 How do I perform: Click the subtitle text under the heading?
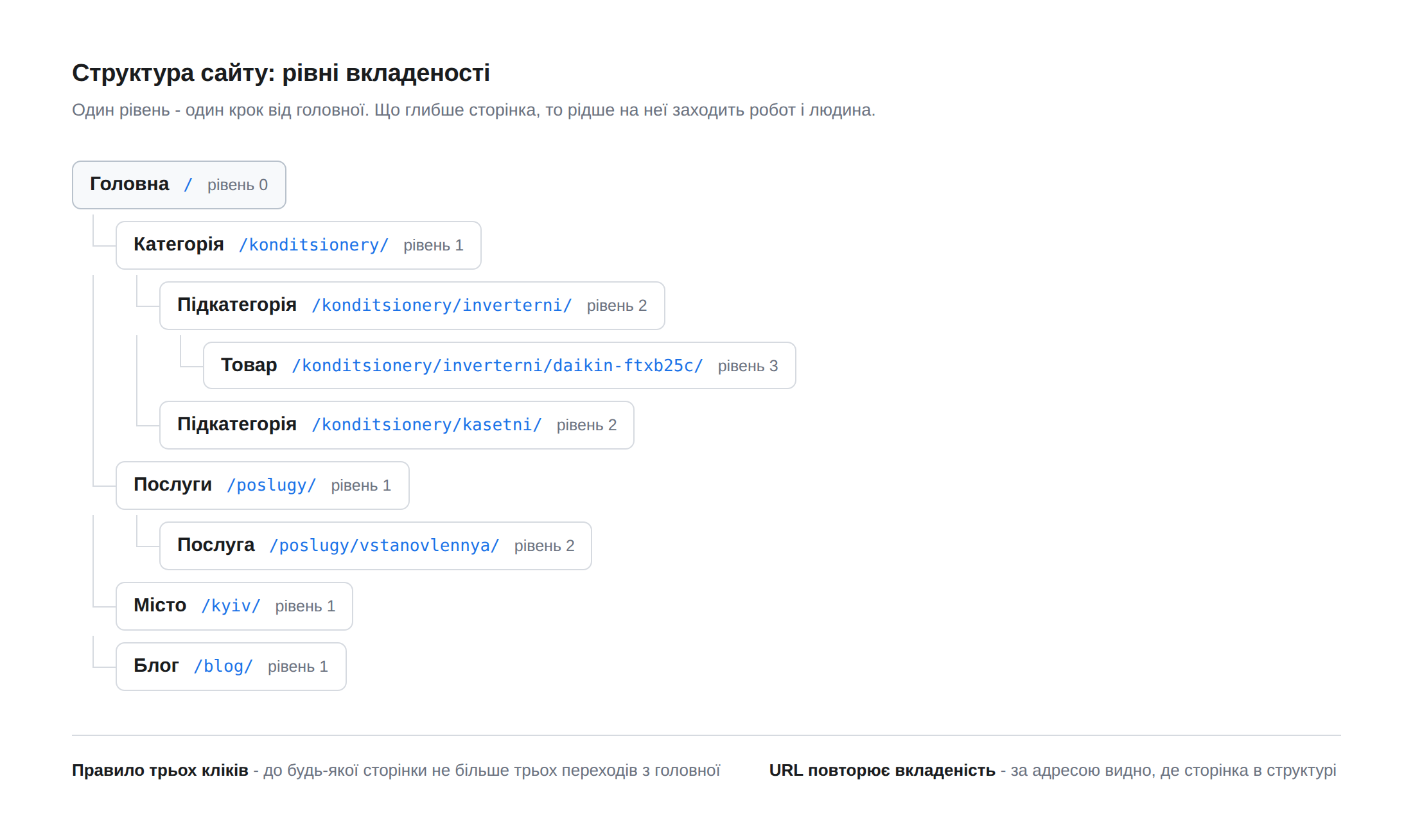473,110
